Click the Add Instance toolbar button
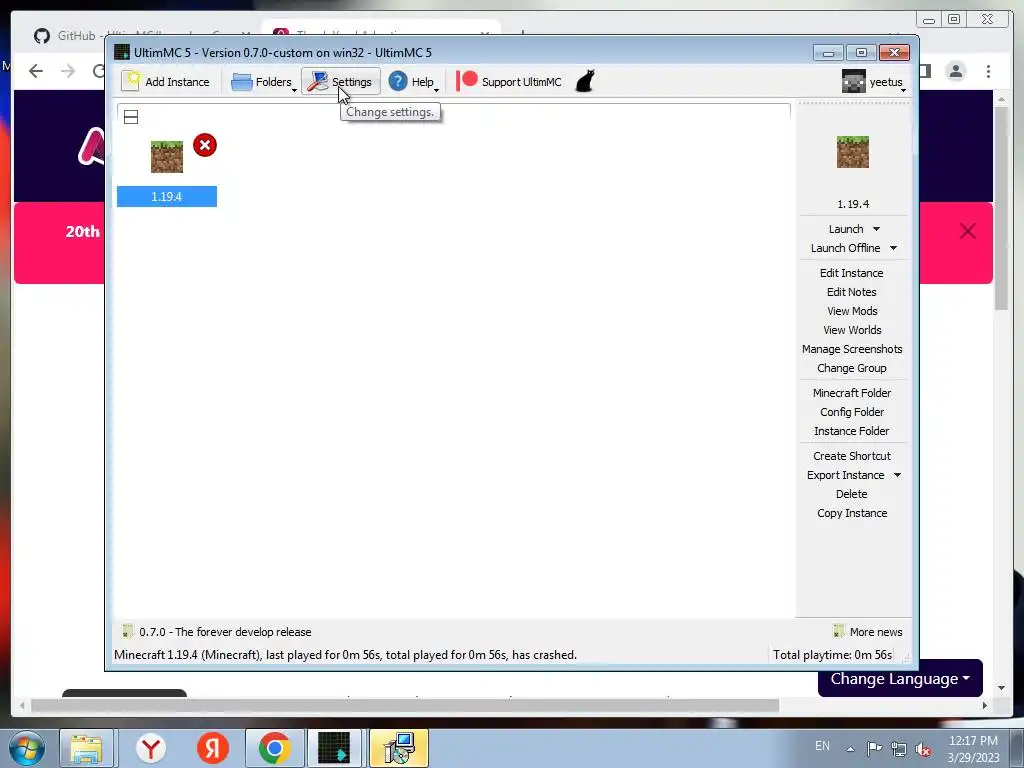The width and height of the screenshot is (1024, 768). tap(166, 82)
